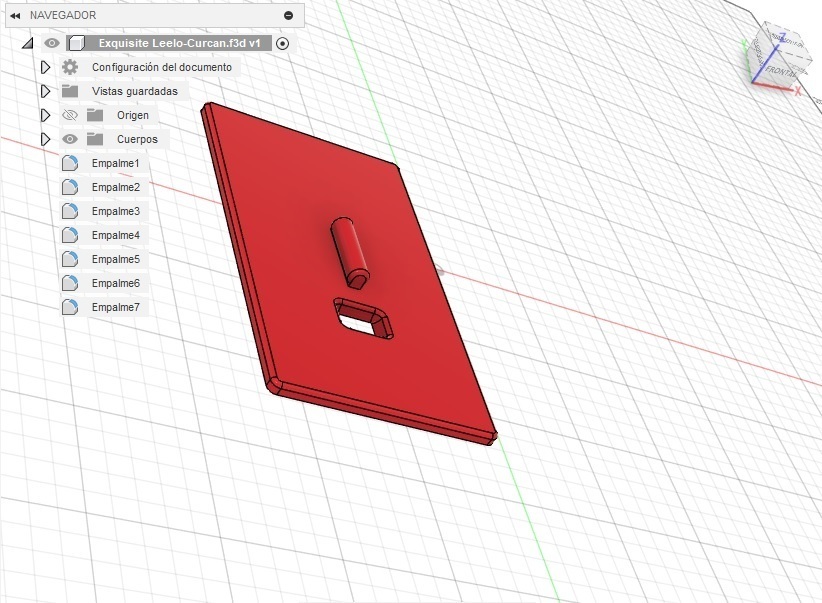The height and width of the screenshot is (603, 822).
Task: Click the fillet icon of Empalme5
Action: (x=70, y=259)
